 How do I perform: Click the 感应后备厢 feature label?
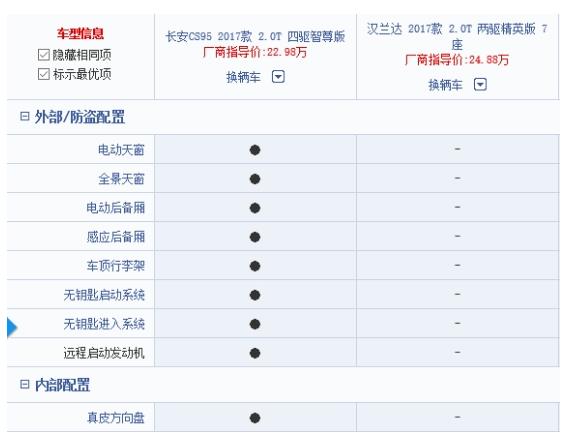coord(116,237)
